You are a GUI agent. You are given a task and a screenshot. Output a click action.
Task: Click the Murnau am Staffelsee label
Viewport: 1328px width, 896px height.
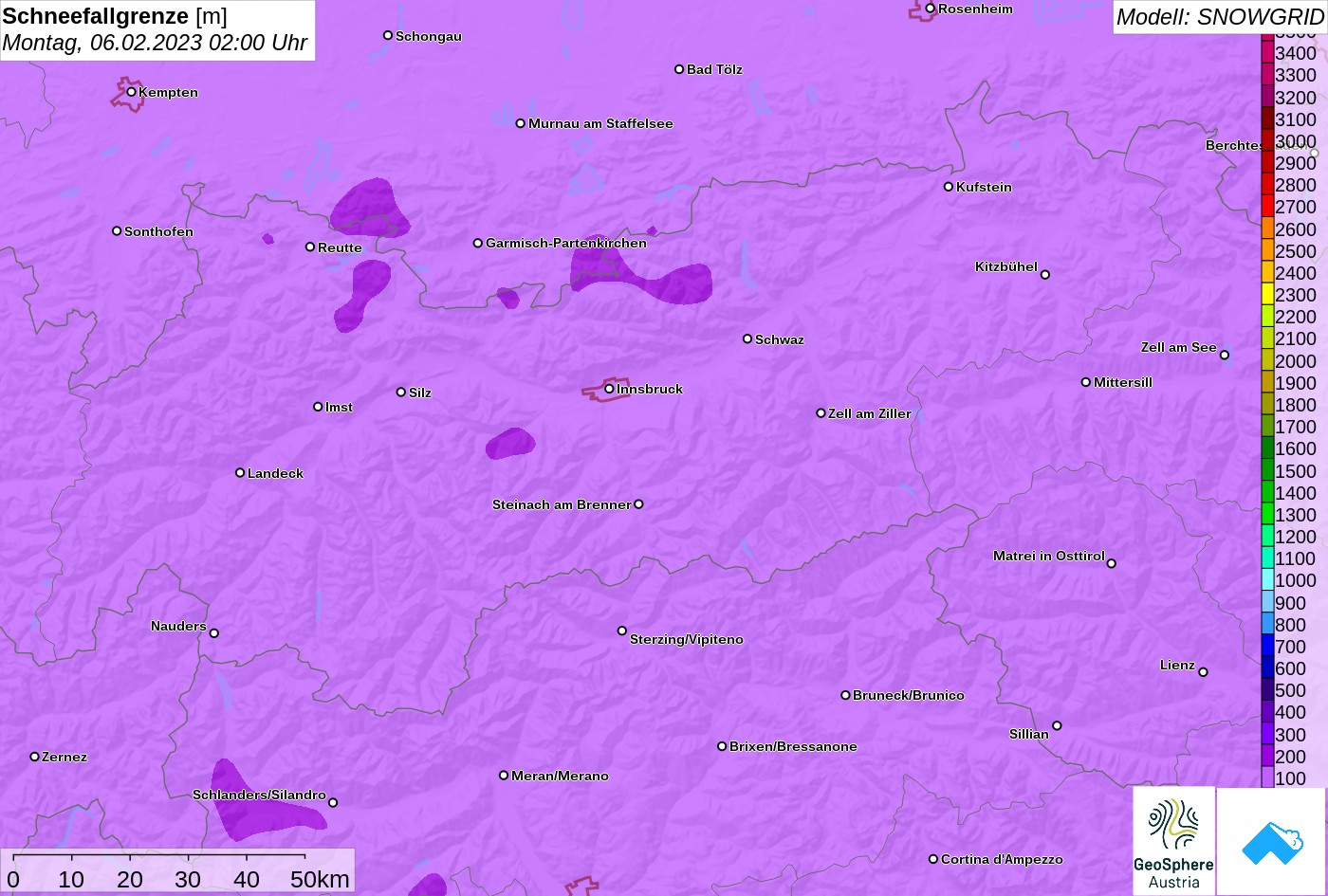point(600,123)
